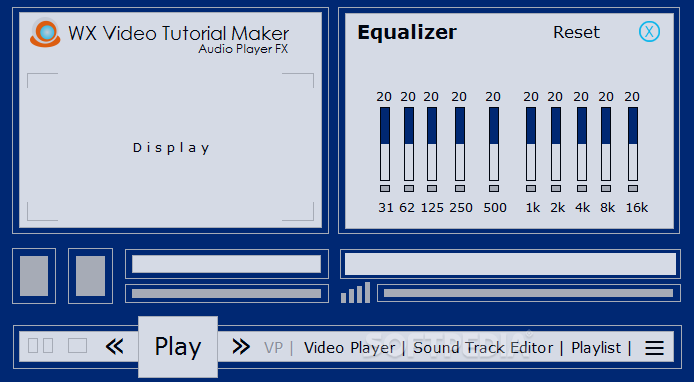Open the hamburger menu
Viewport: 694px width, 382px height.
[x=654, y=348]
